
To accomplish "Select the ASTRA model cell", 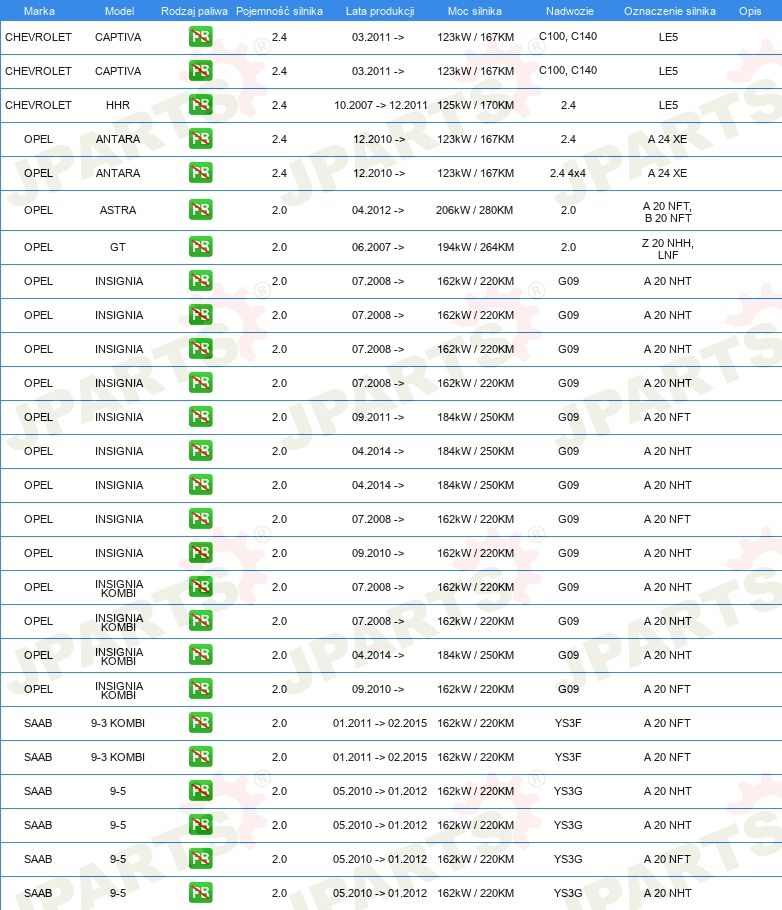I will (118, 210).
